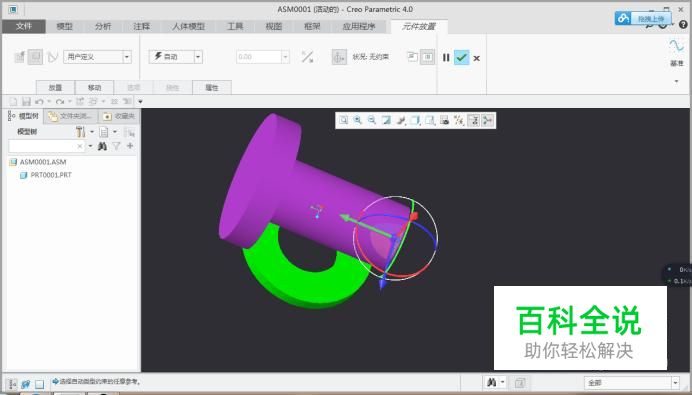Click the model tree filter funnel icon
Image resolution: width=692 pixels, height=395 pixels.
point(117,146)
